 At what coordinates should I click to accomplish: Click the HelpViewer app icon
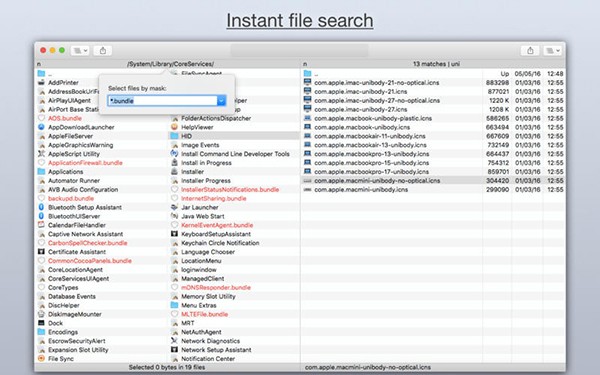tap(174, 127)
